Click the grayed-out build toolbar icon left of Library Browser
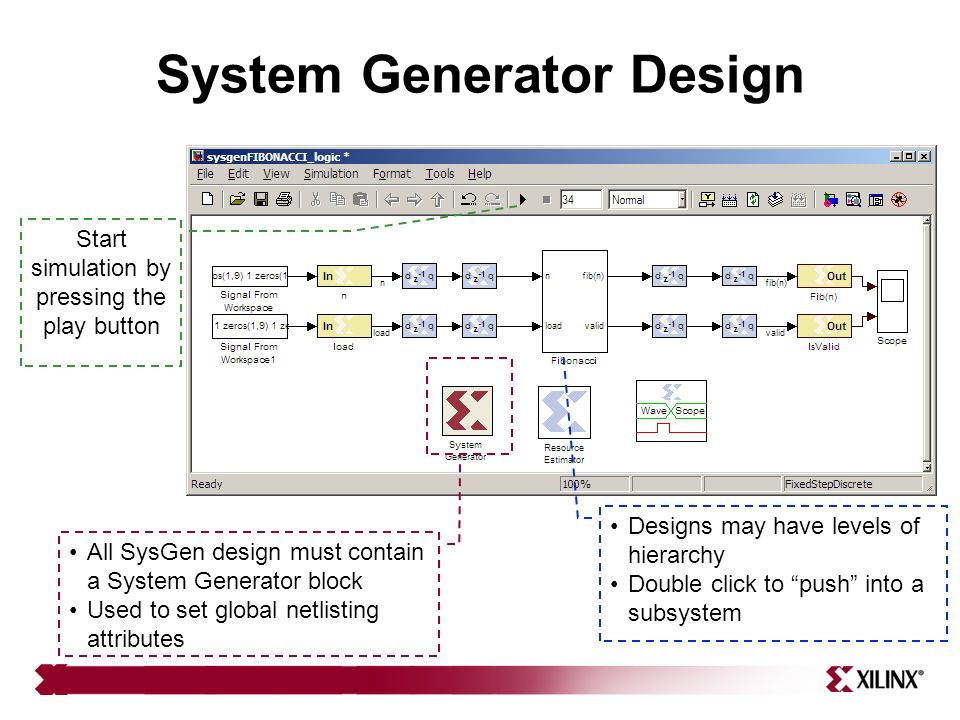 pyautogui.click(x=798, y=200)
